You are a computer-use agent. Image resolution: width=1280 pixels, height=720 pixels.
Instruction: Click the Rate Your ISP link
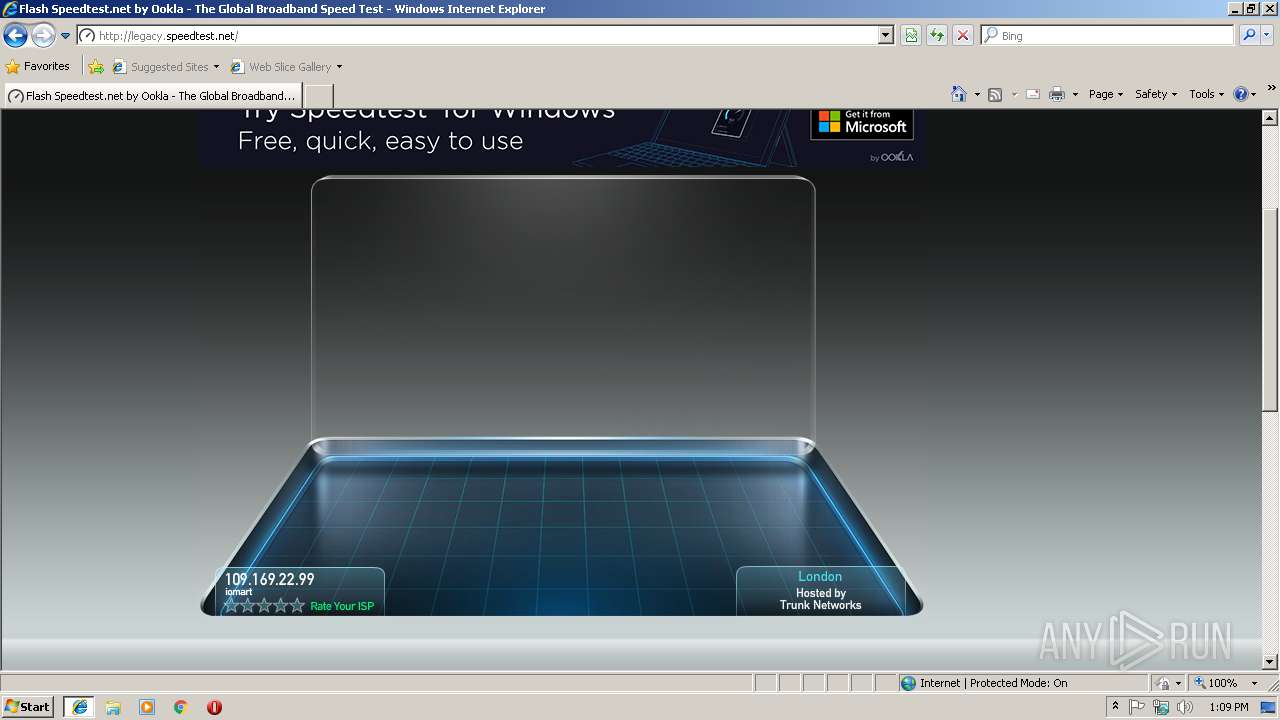point(342,606)
